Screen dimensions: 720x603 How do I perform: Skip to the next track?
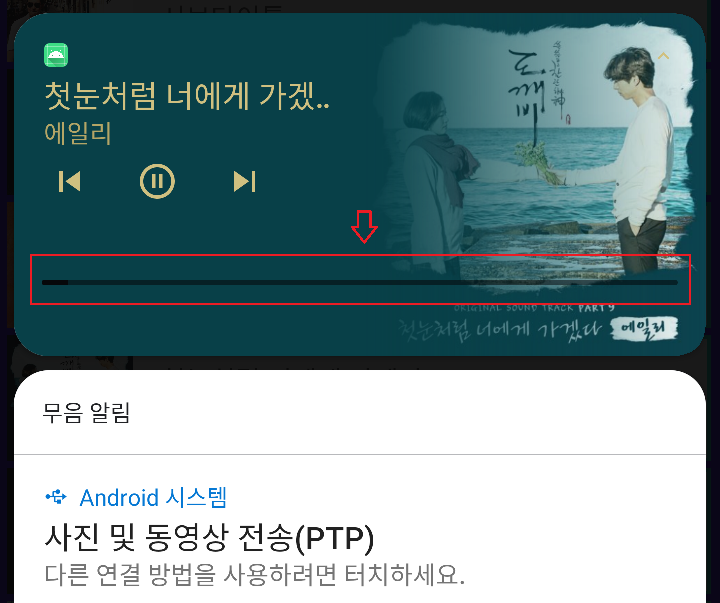coord(244,181)
